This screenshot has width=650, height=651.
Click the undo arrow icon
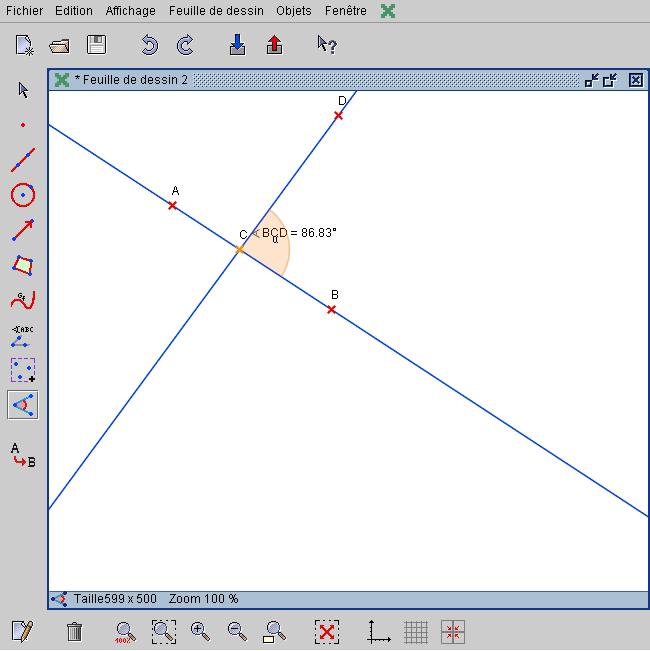(149, 45)
